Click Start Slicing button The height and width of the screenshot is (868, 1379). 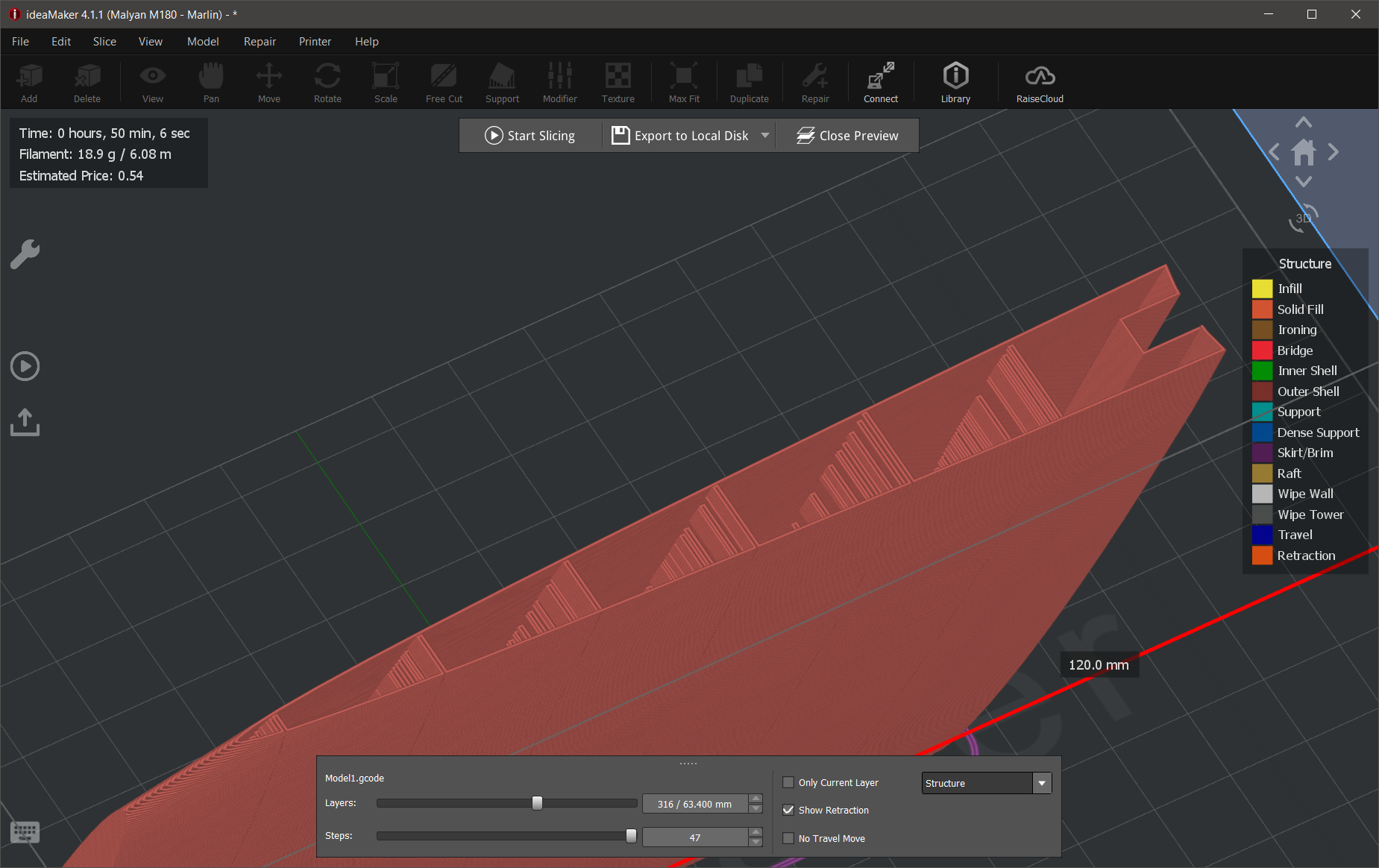click(x=530, y=136)
